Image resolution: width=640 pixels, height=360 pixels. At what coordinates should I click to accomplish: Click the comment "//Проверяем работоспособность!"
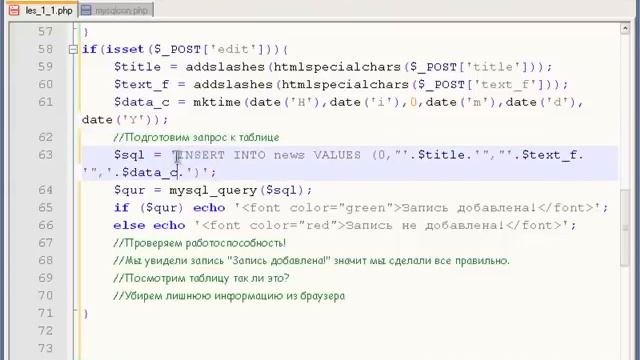coord(200,243)
